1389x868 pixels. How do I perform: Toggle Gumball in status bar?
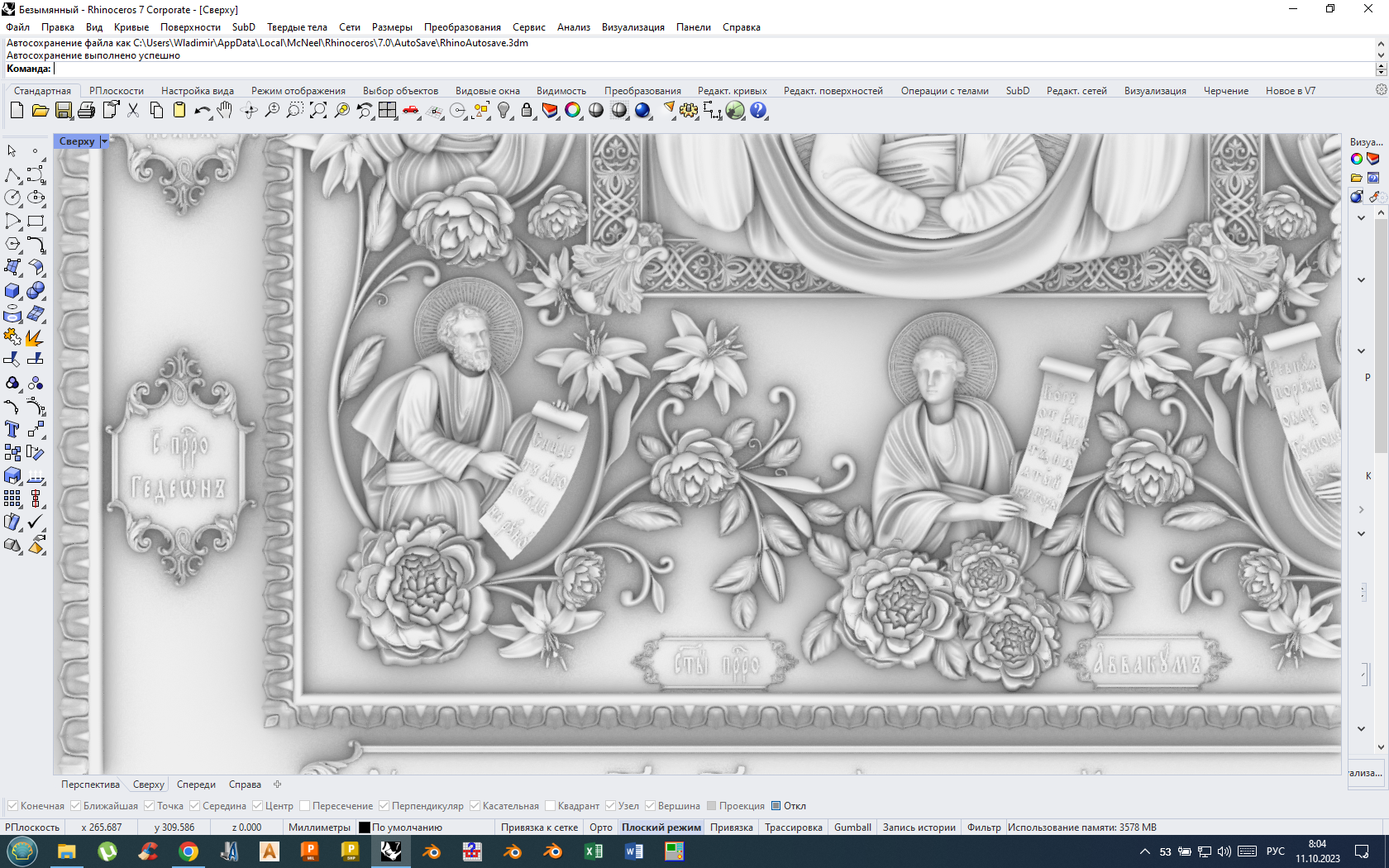click(852, 827)
